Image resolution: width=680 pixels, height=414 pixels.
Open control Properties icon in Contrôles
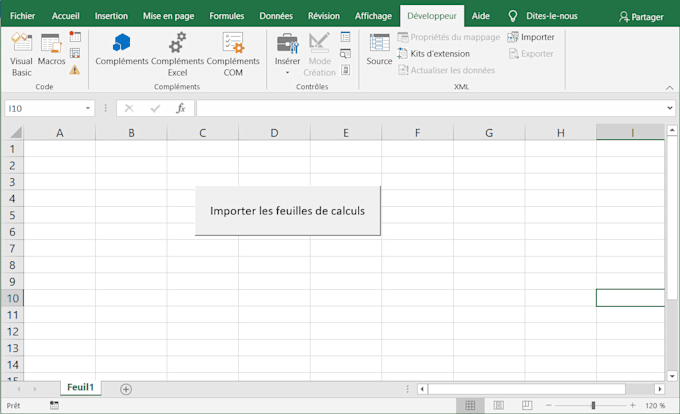(x=346, y=37)
